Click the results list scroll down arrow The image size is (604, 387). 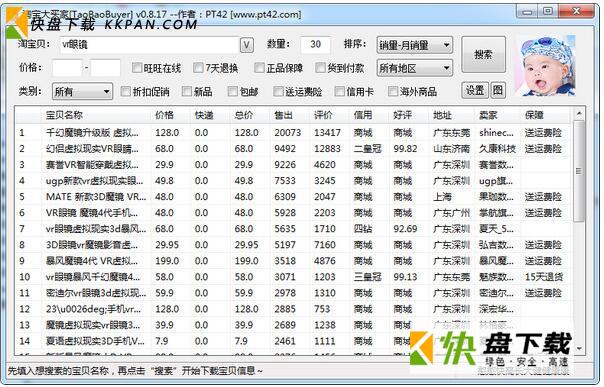point(579,348)
